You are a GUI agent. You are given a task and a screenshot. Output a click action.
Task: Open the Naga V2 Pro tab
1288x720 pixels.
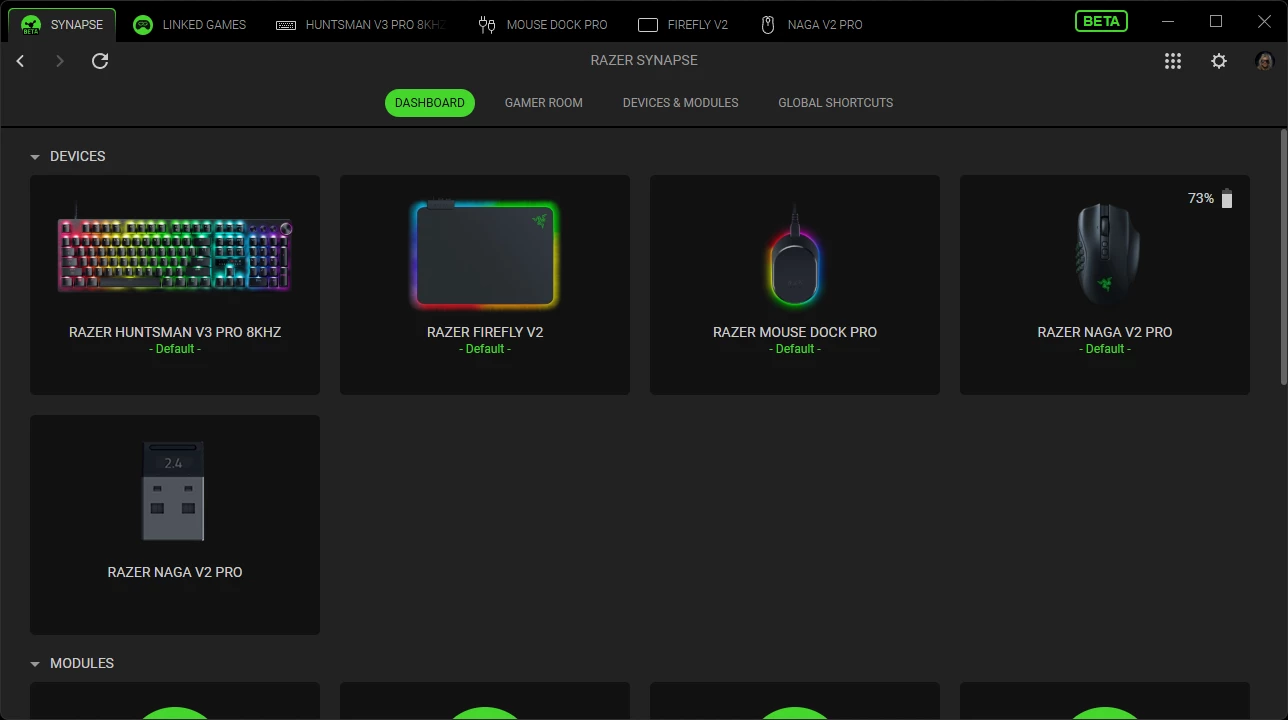[812, 24]
